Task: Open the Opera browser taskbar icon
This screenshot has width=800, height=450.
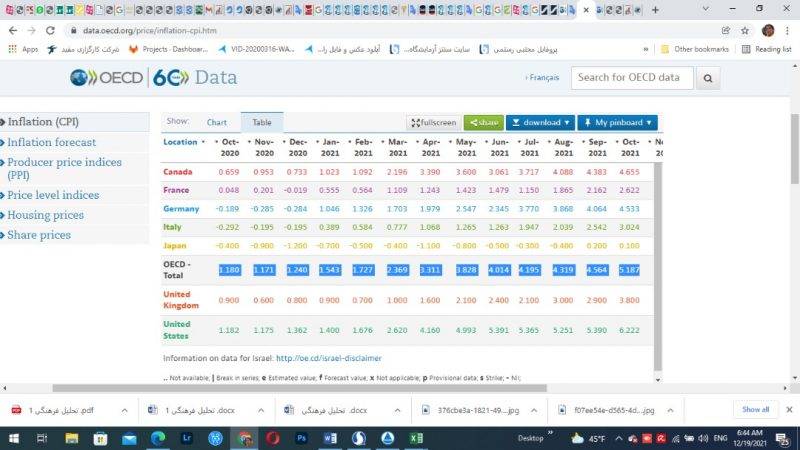Action: tap(273, 438)
